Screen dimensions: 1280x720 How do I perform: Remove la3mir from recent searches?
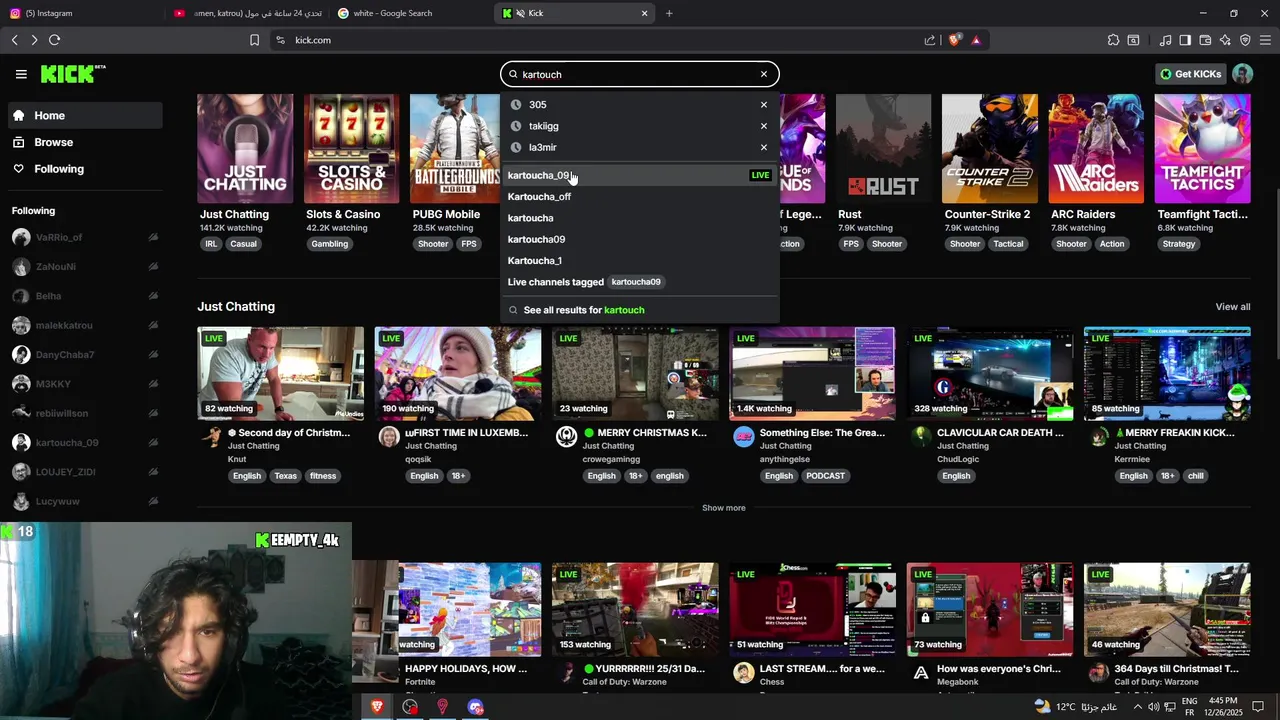click(763, 147)
